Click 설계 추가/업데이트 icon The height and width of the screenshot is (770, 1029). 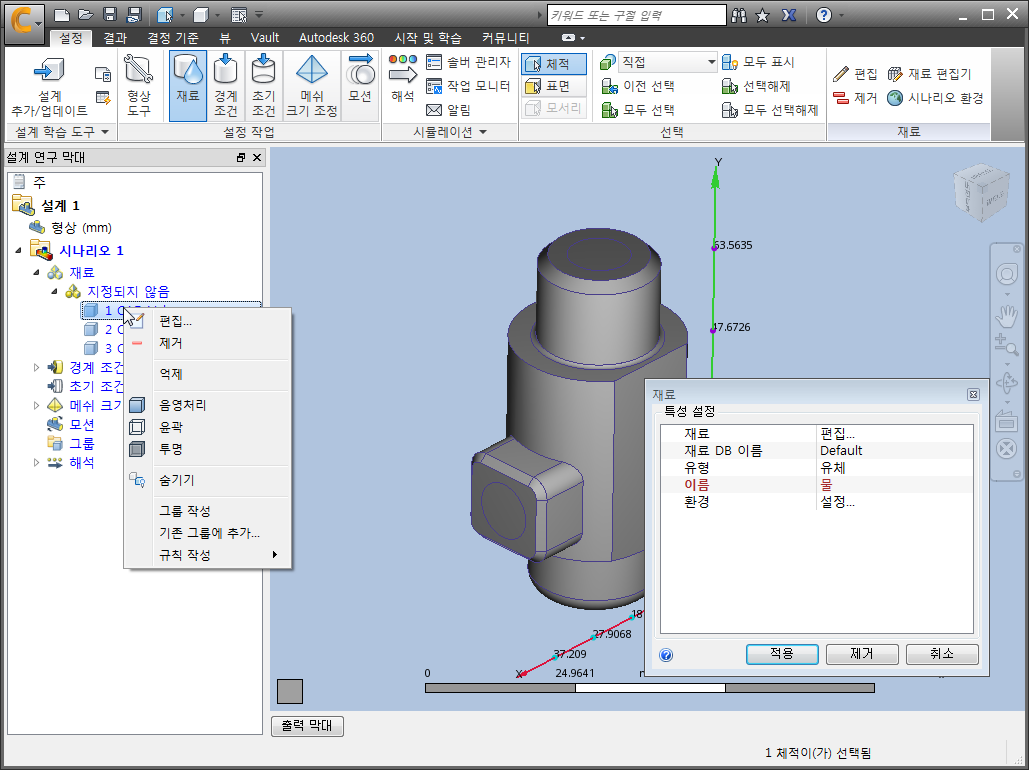[x=49, y=86]
